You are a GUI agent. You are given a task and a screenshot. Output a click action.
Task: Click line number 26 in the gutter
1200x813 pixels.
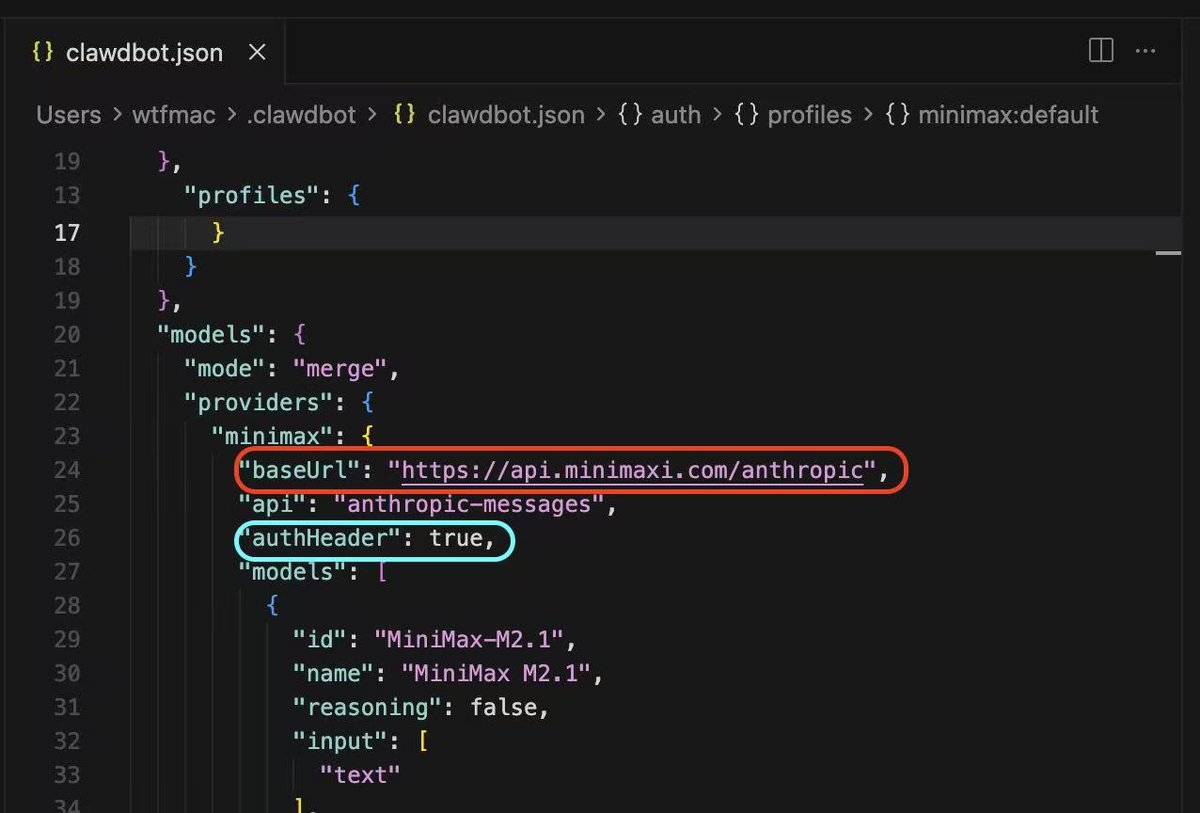66,539
